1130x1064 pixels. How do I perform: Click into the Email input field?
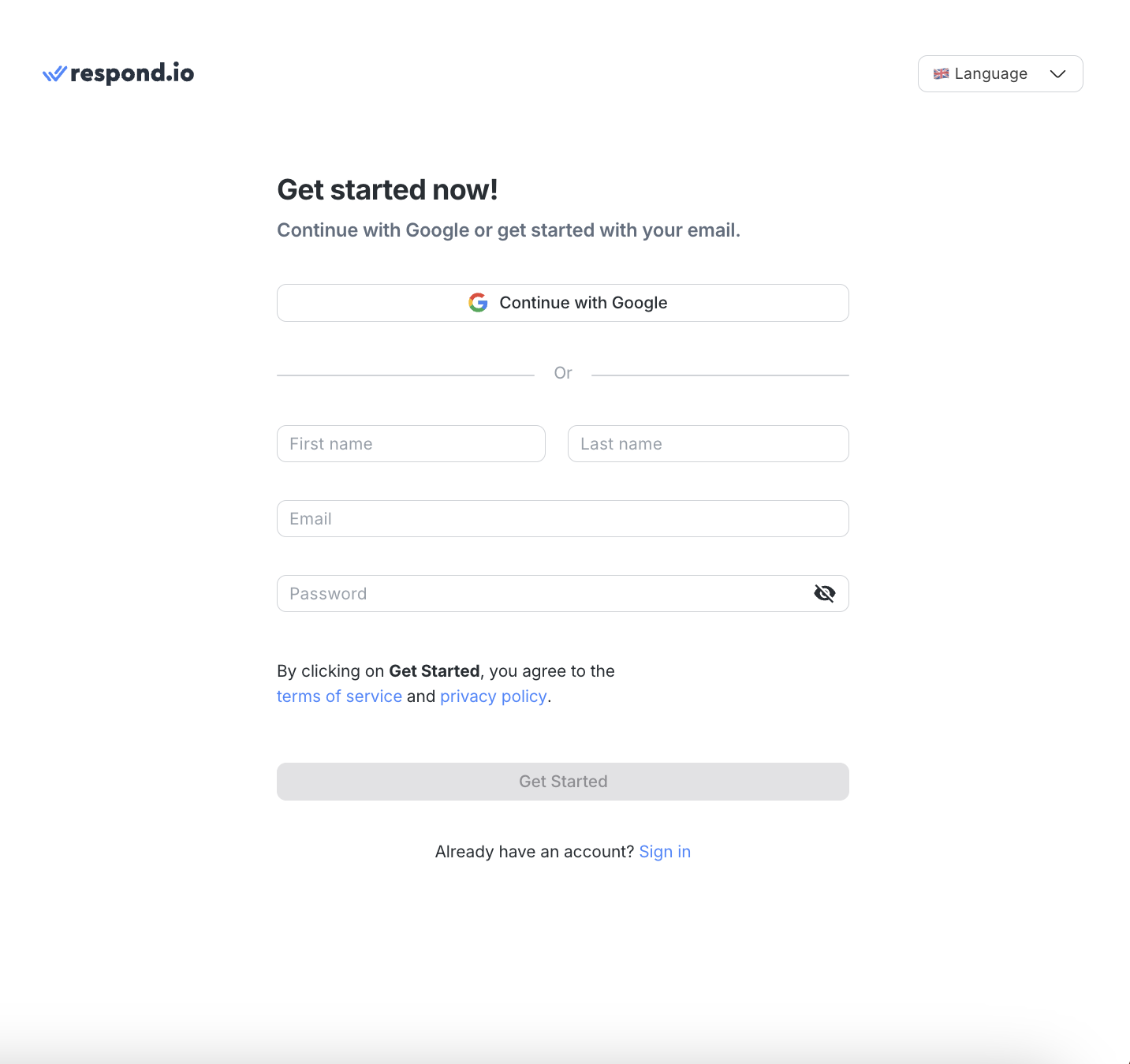[x=562, y=519]
